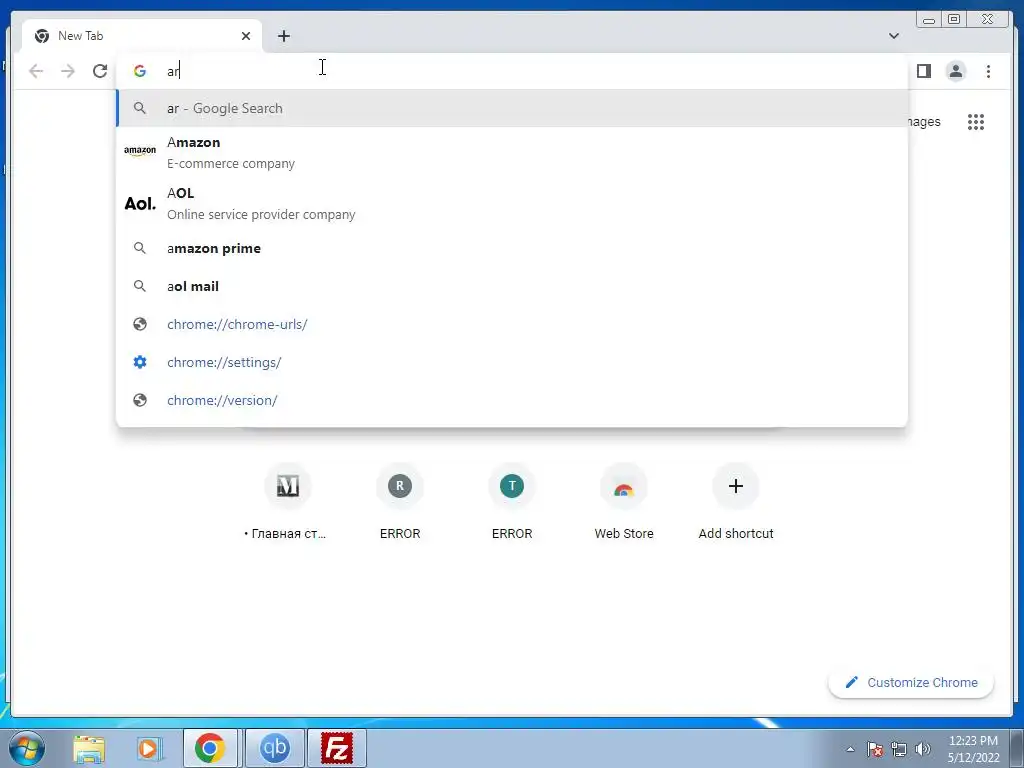The image size is (1024, 768).
Task: Expand the tab search dropdown arrow
Action: [x=893, y=36]
